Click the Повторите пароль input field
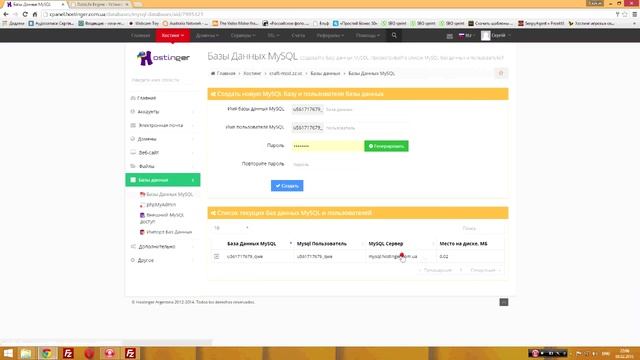This screenshot has width=640, height=360. 328,164
